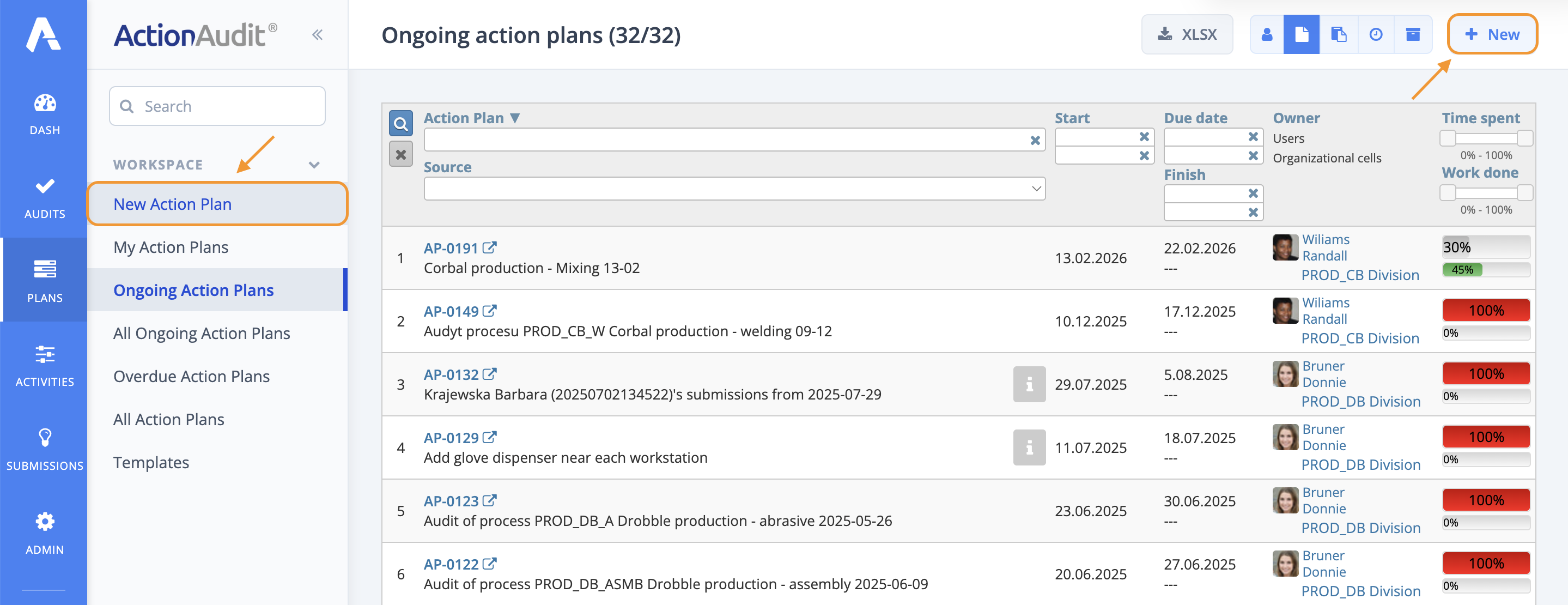Export the list using the XLSX button
The image size is (1568, 605).
click(1186, 35)
